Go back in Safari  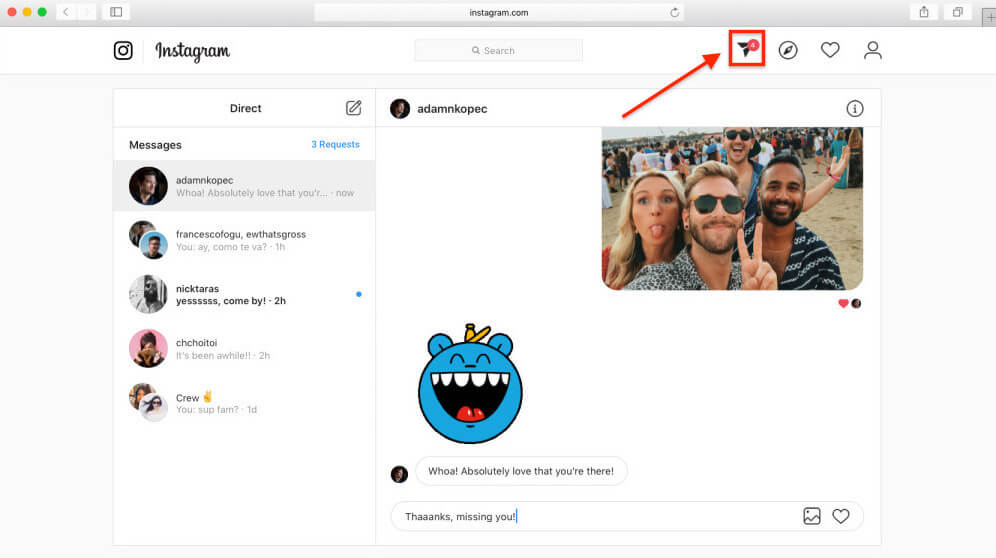tap(65, 12)
